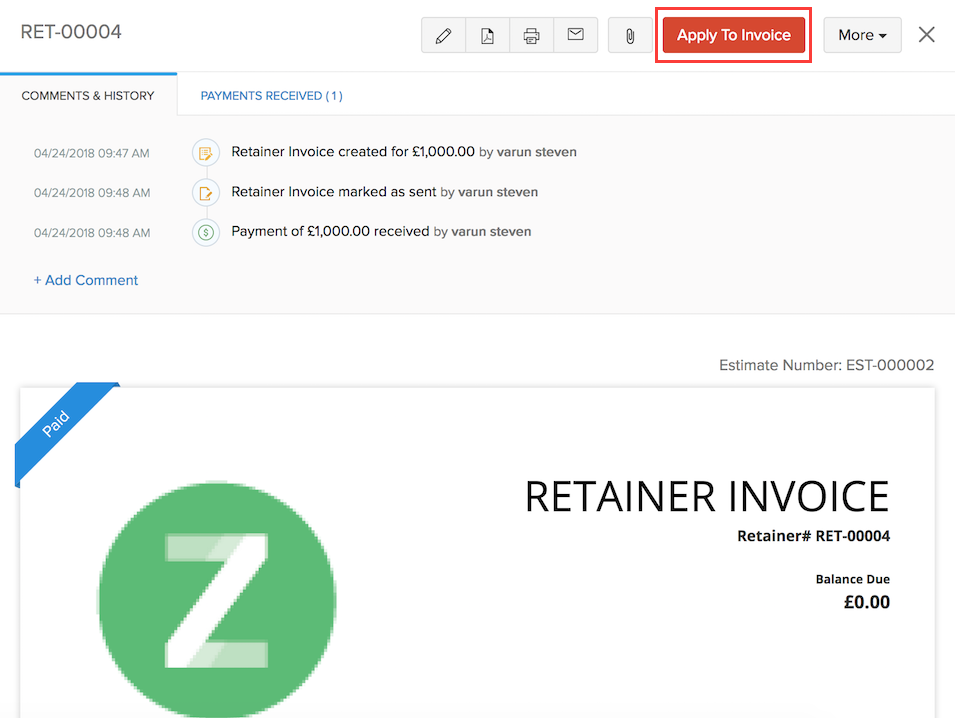Open the Payments Received (1) tab
Viewport: 955px width, 718px height.
pyautogui.click(x=272, y=96)
